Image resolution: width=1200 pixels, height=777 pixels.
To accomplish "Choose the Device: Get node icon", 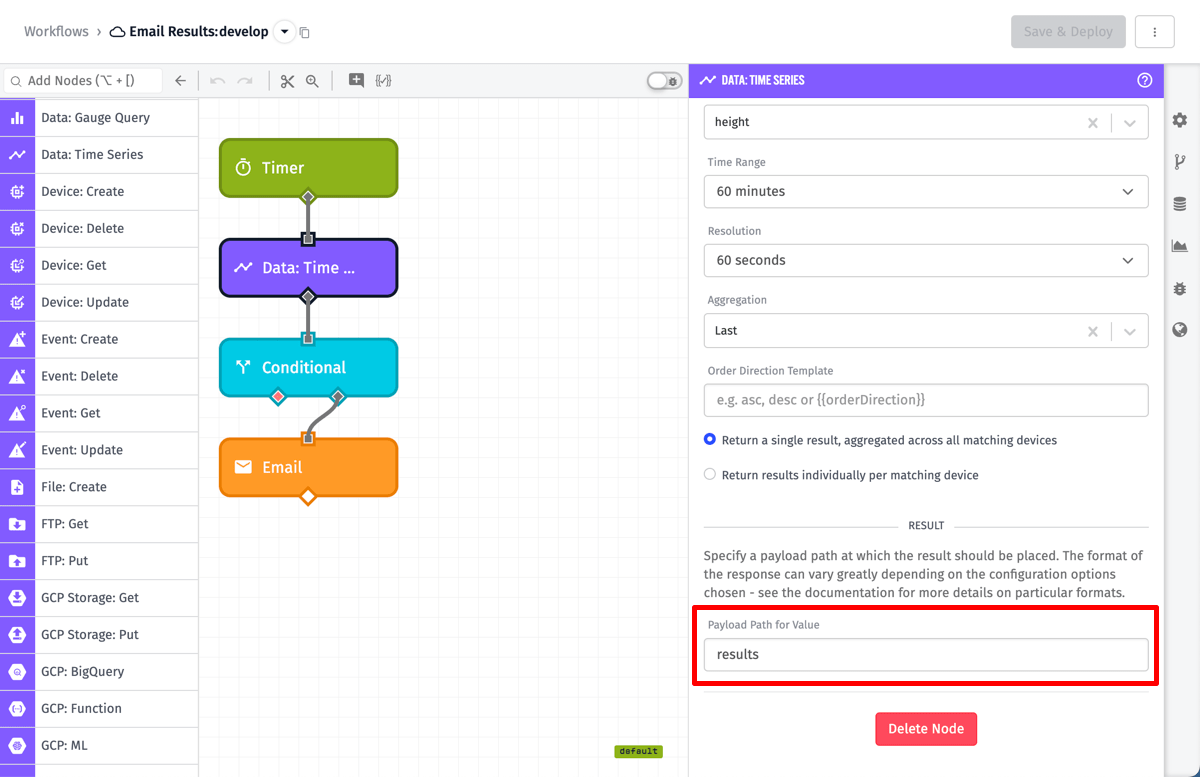I will (x=17, y=266).
